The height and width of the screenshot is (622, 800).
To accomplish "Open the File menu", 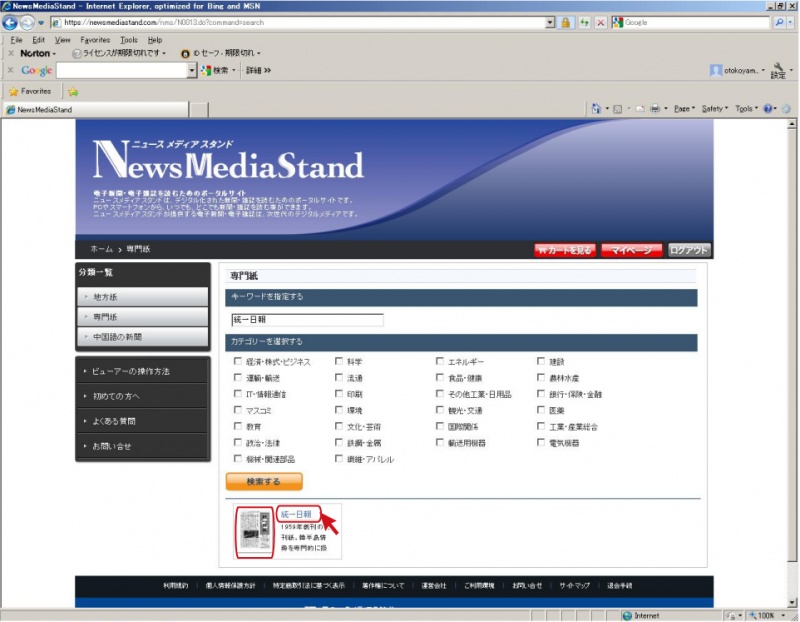I will [16, 40].
